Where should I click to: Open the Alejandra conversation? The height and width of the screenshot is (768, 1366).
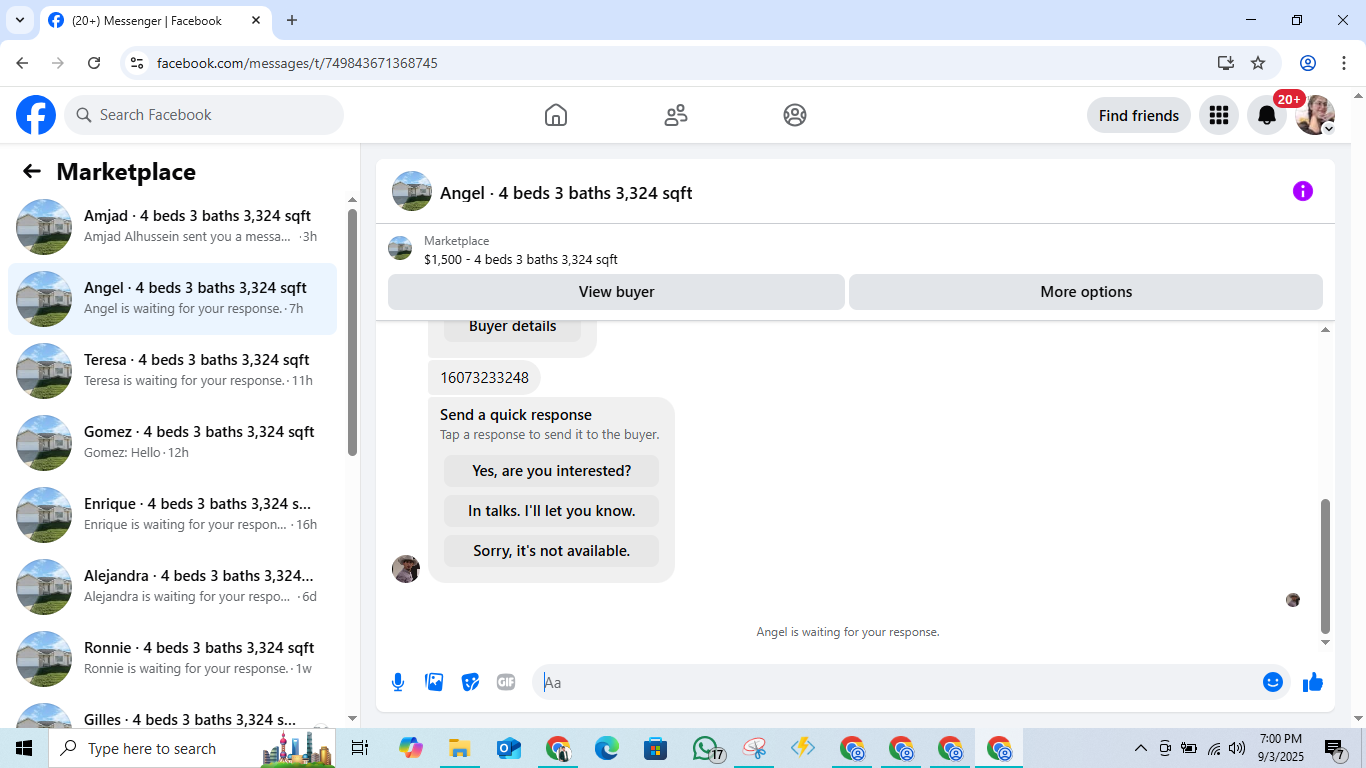click(172, 587)
